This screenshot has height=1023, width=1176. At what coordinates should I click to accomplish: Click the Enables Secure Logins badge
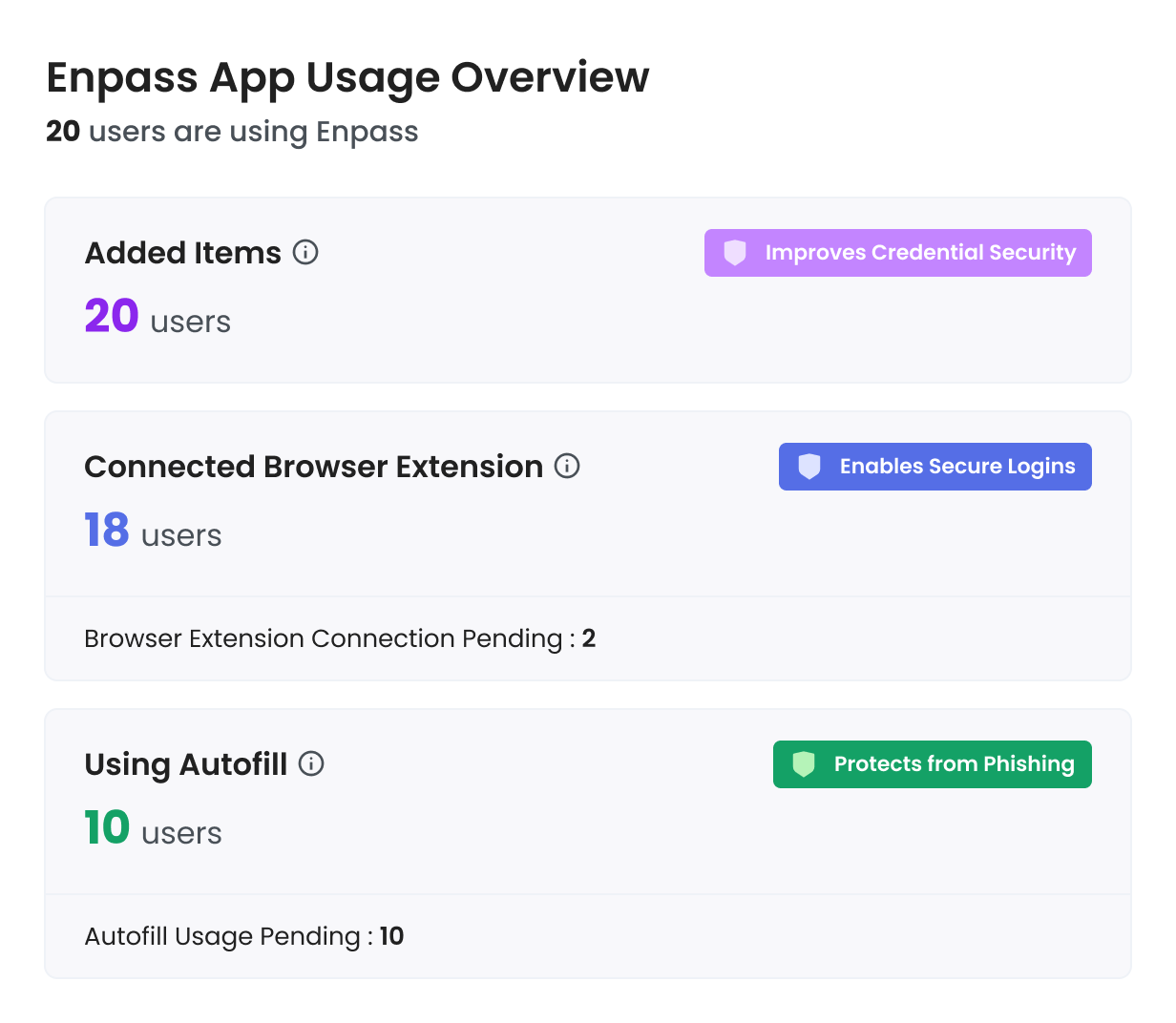pos(934,467)
